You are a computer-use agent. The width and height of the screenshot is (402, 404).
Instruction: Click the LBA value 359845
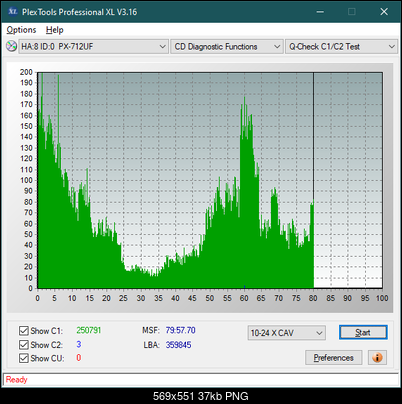(x=178, y=345)
